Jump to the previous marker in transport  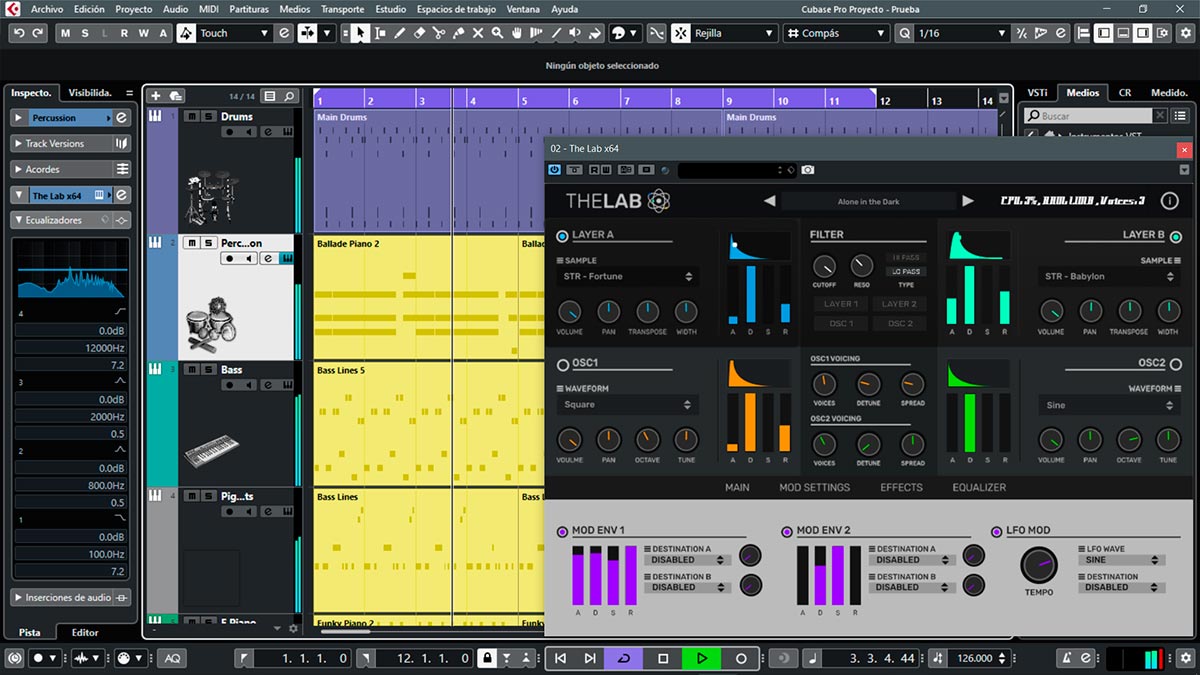tap(561, 658)
